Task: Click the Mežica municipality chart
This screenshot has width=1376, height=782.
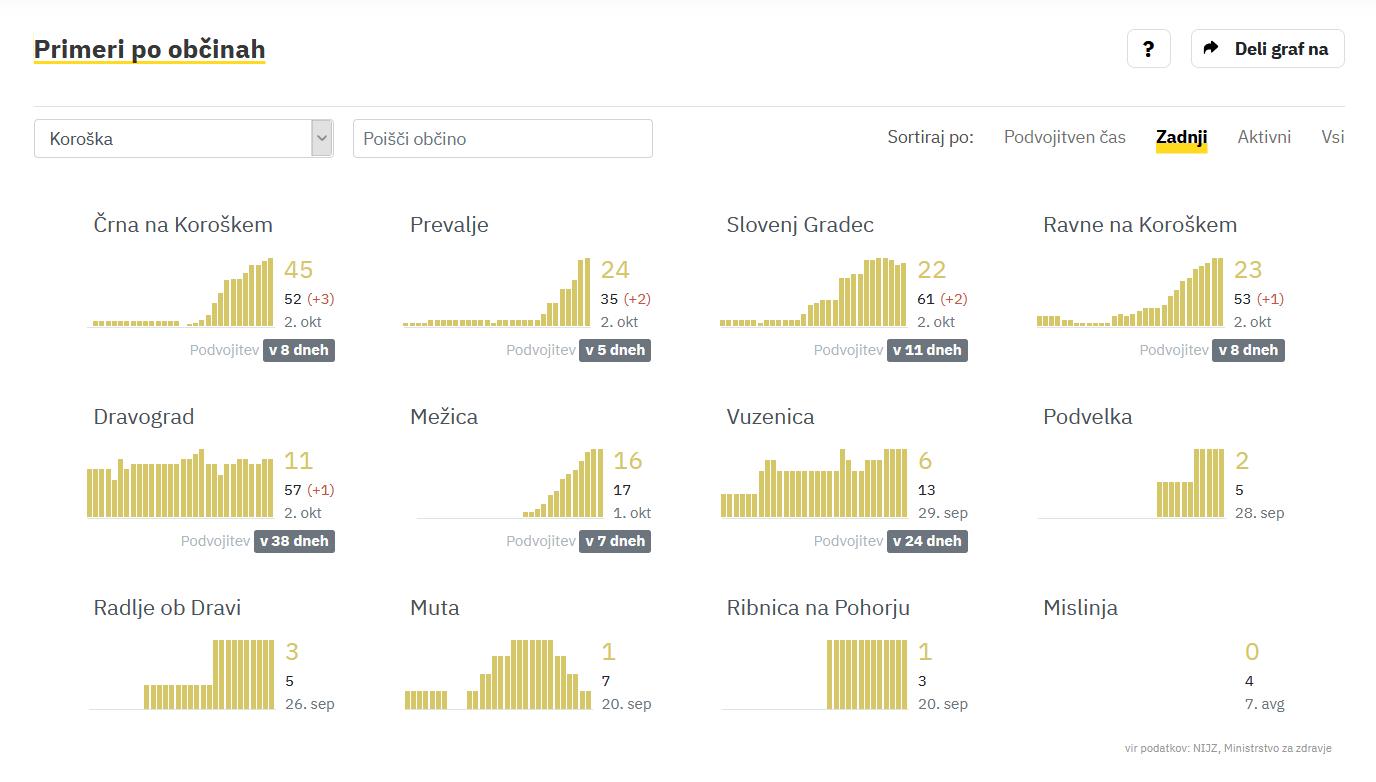Action: pyautogui.click(x=510, y=484)
